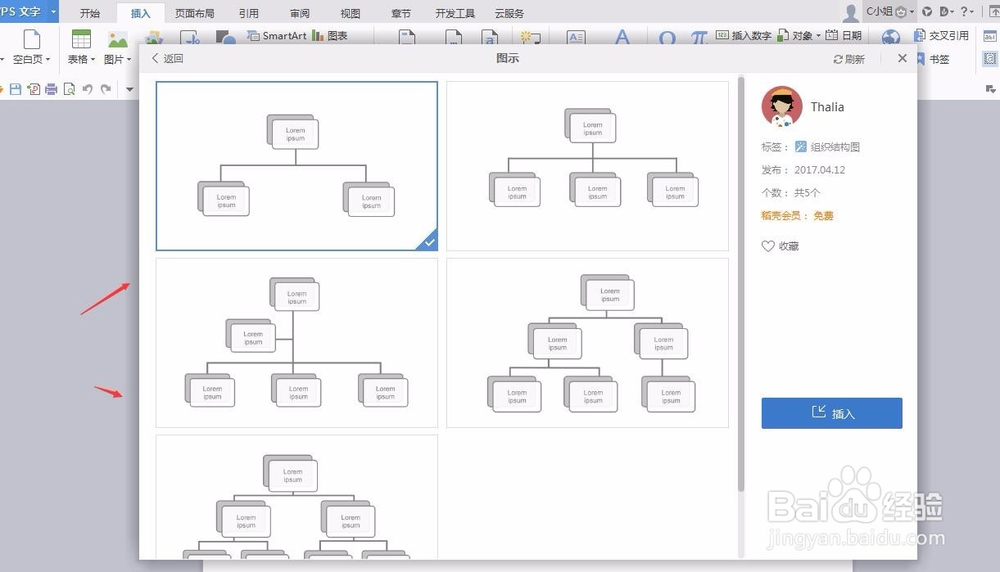The height and width of the screenshot is (572, 1000).
Task: Click the blue 插入 insert button
Action: tap(832, 413)
